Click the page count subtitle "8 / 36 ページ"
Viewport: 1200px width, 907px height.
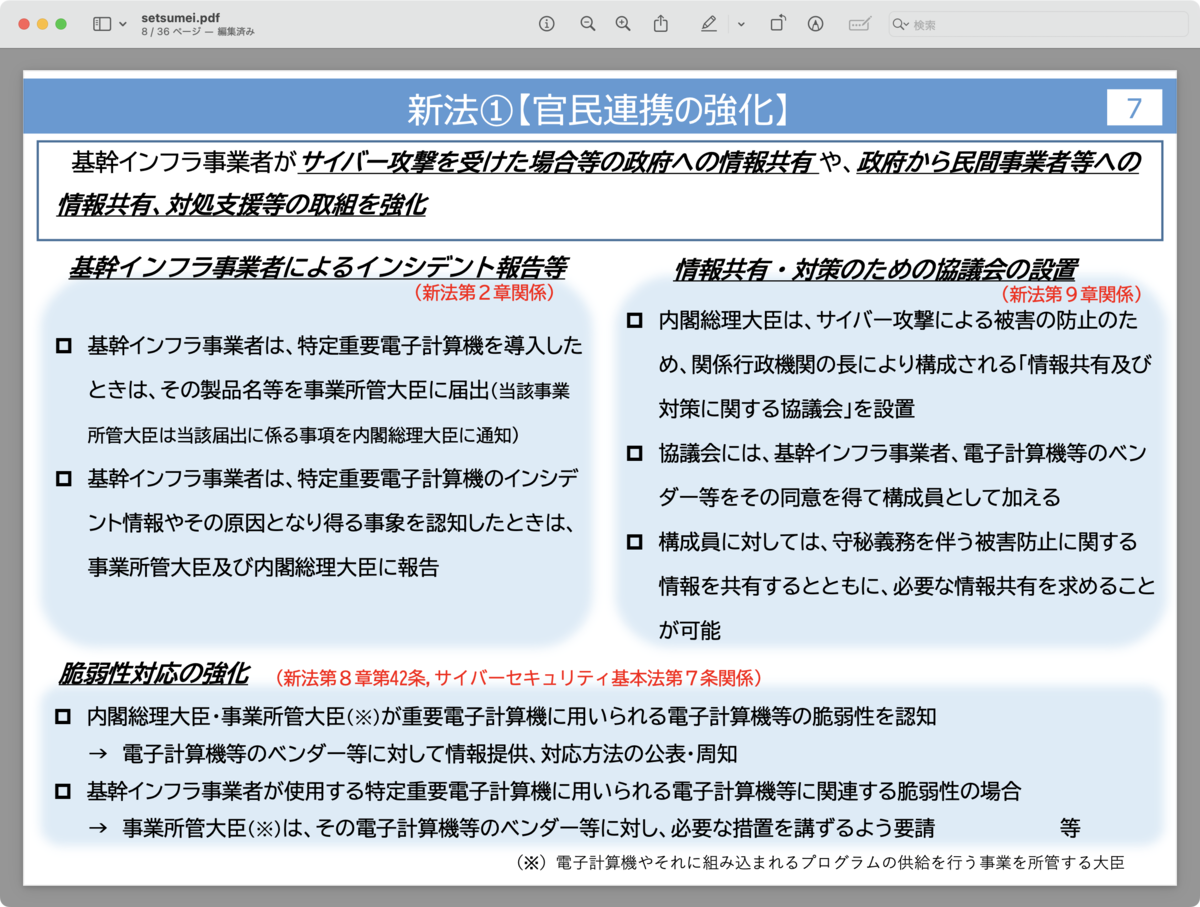pyautogui.click(x=171, y=32)
